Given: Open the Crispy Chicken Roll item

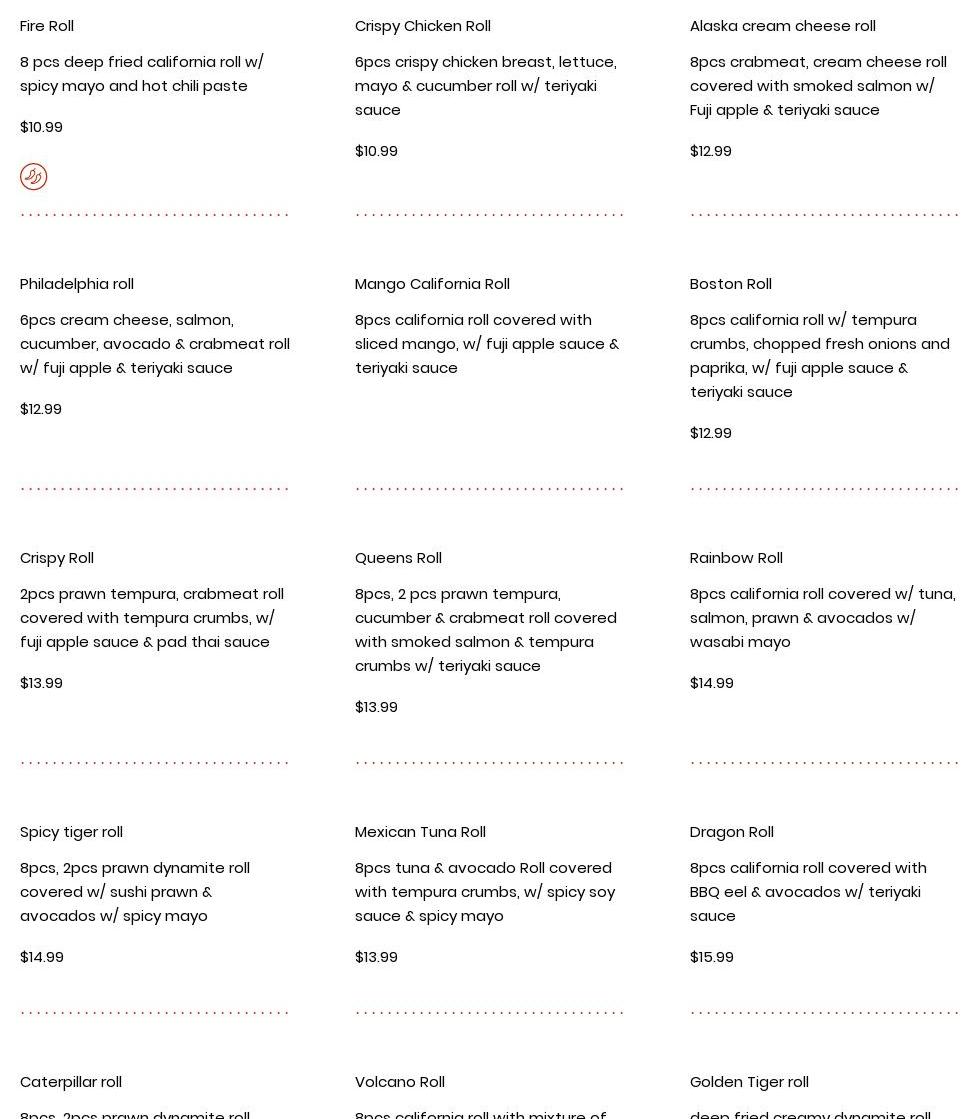Looking at the screenshot, I should [x=422, y=26].
